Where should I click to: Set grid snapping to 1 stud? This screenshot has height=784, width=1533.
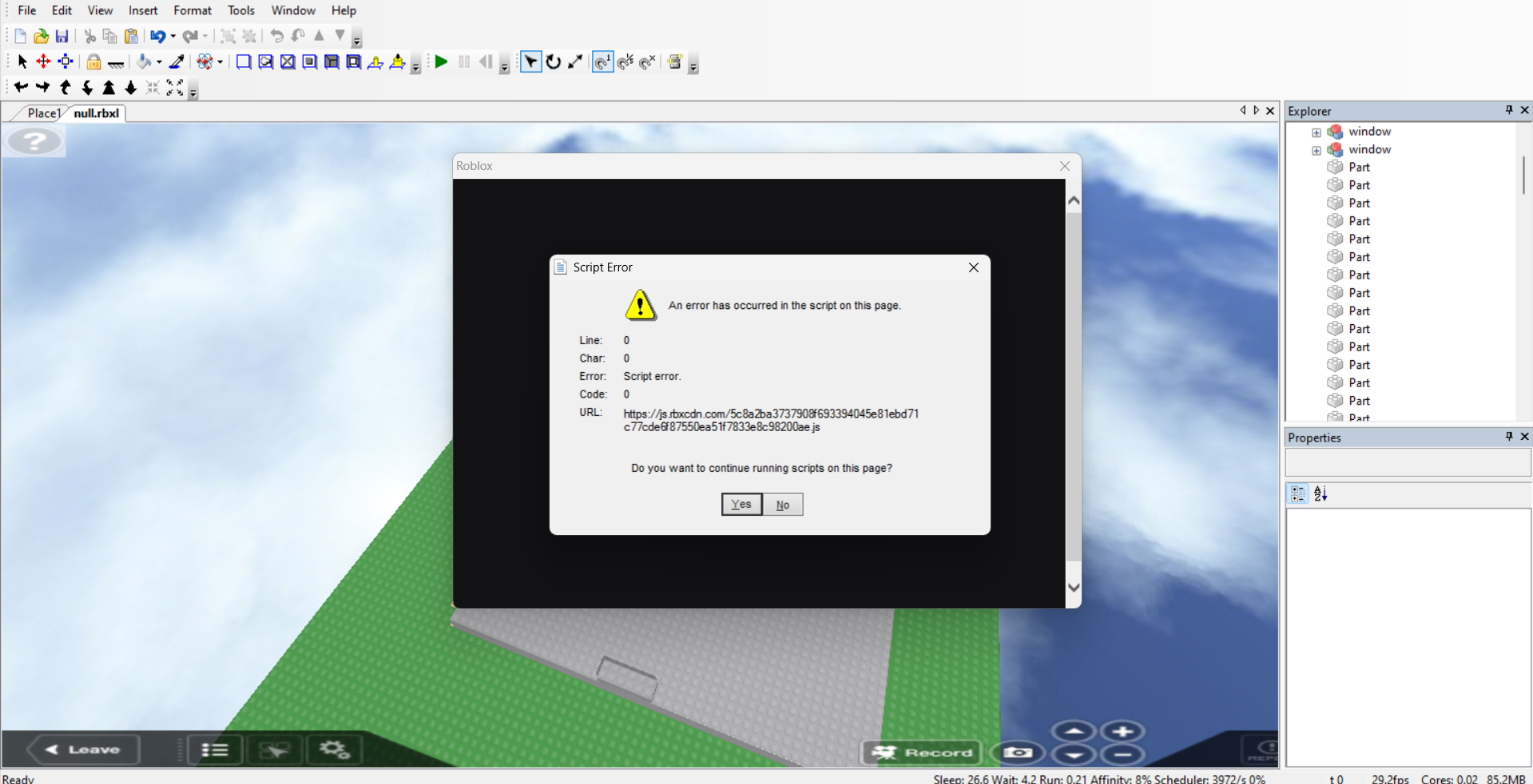coord(603,61)
